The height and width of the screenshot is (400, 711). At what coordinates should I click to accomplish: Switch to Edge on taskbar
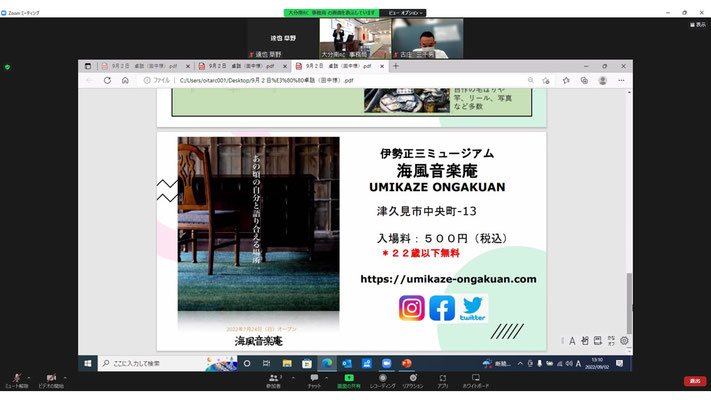click(x=327, y=363)
